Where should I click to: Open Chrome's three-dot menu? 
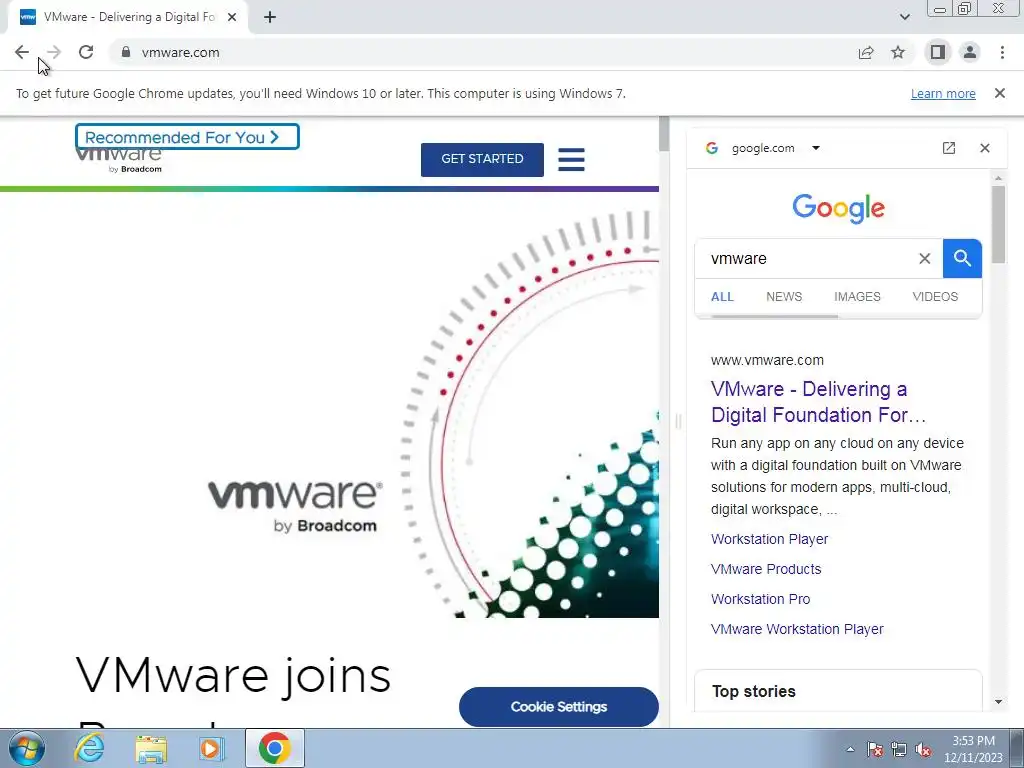[1002, 52]
